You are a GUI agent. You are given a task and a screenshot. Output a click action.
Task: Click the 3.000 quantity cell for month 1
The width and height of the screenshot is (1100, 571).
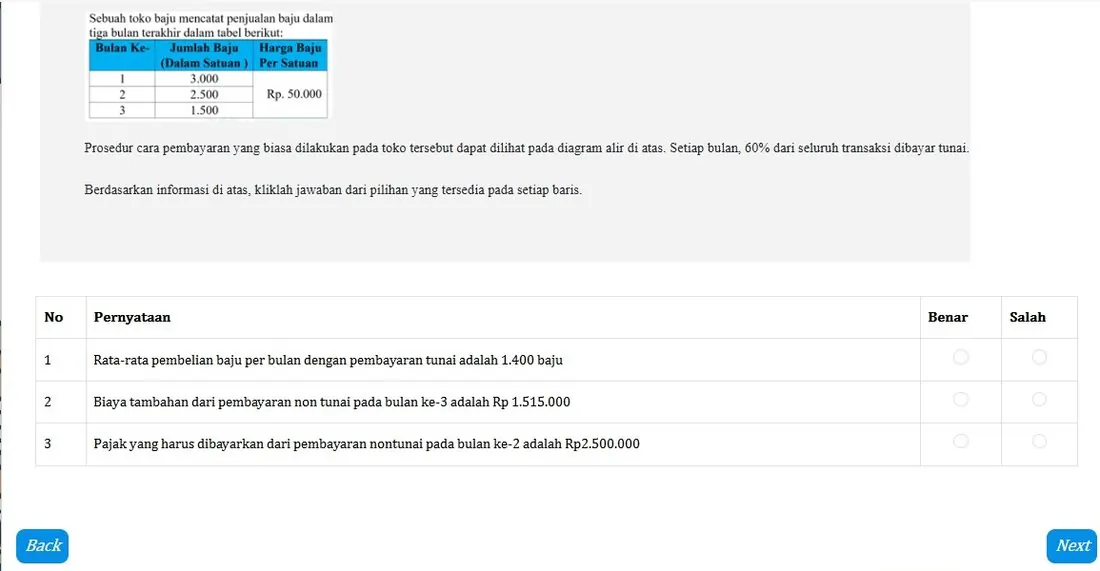pos(204,79)
